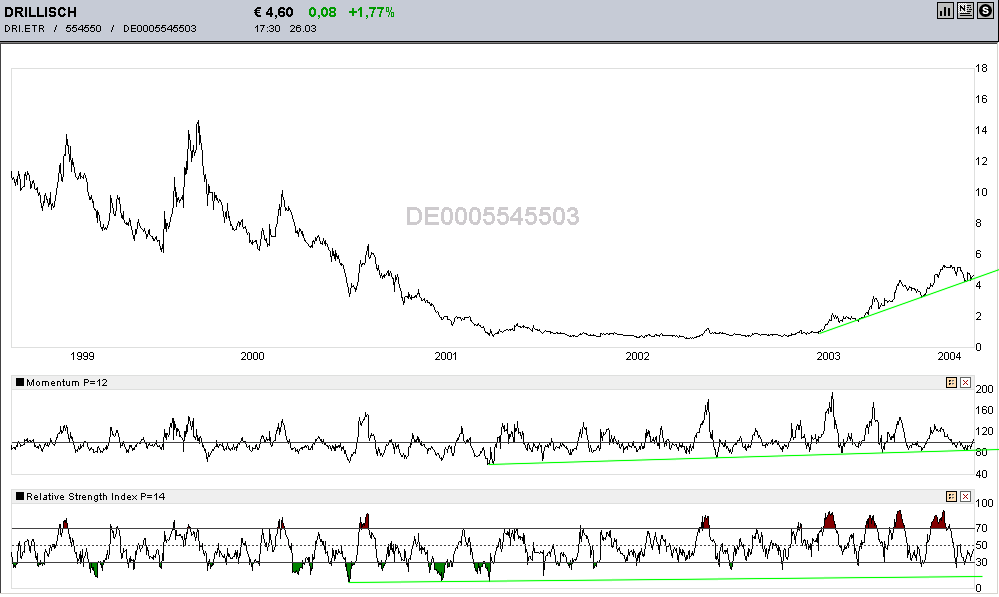
Task: Click the 2003 year label on axis
Action: [x=828, y=356]
